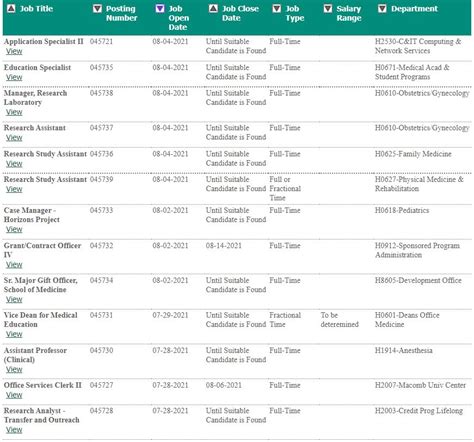474x442 pixels.
Task: Open View link for Application Specialist II
Action: click(x=14, y=51)
